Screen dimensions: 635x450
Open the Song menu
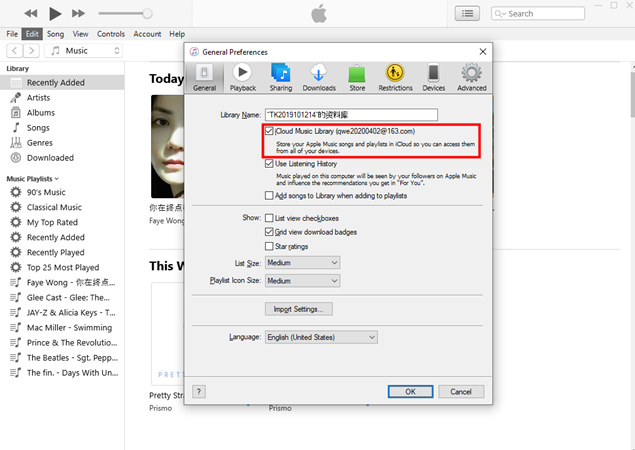click(55, 34)
